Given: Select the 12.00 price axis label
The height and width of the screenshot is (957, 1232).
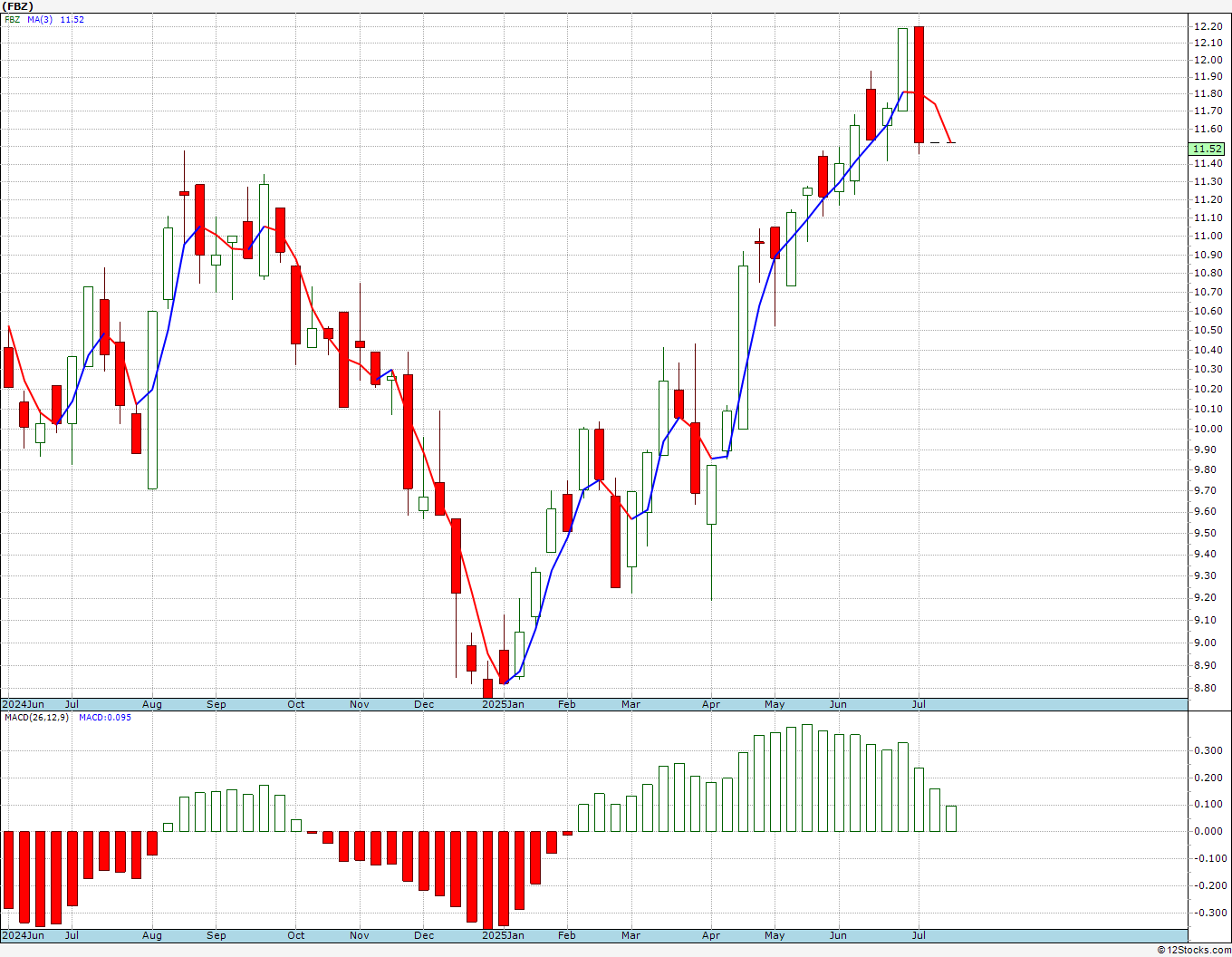Looking at the screenshot, I should tap(1208, 60).
